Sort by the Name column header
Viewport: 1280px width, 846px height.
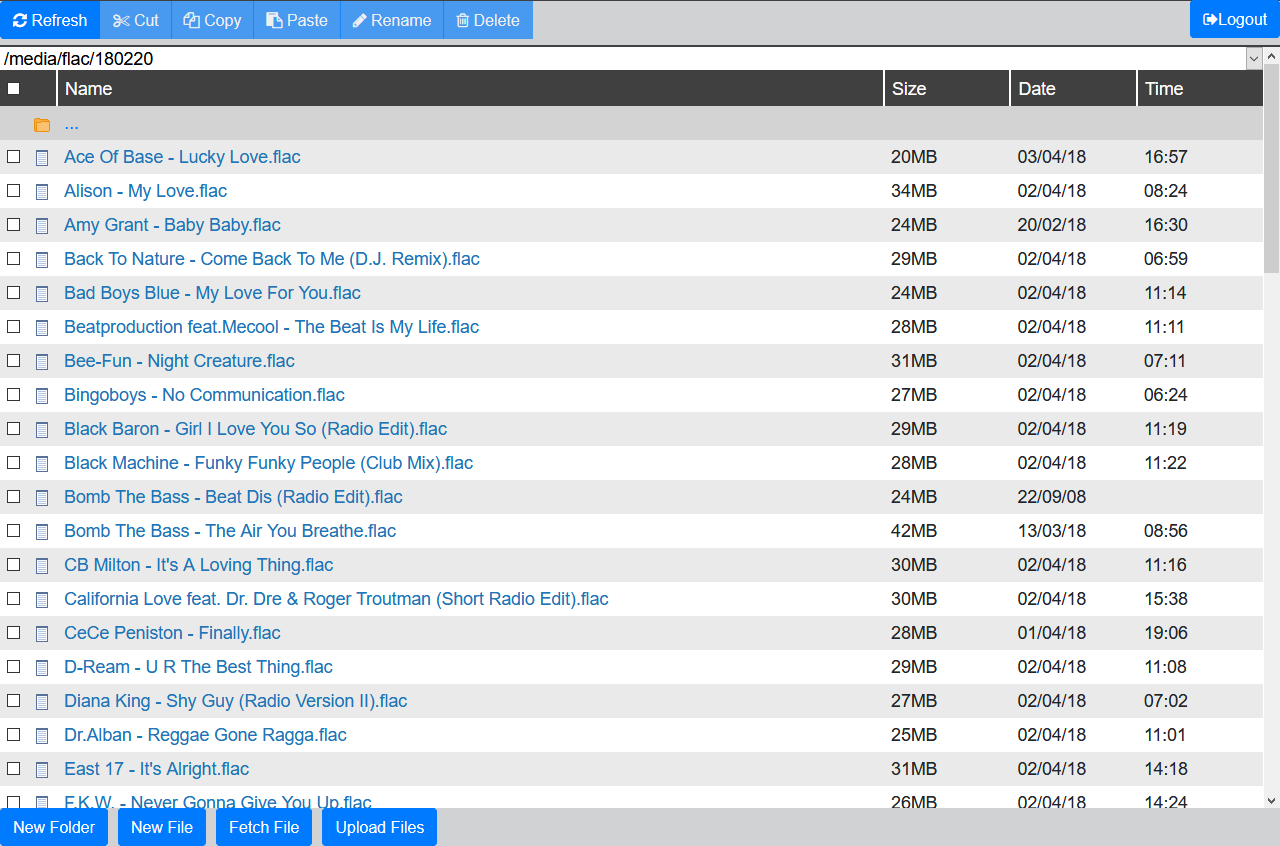point(89,89)
